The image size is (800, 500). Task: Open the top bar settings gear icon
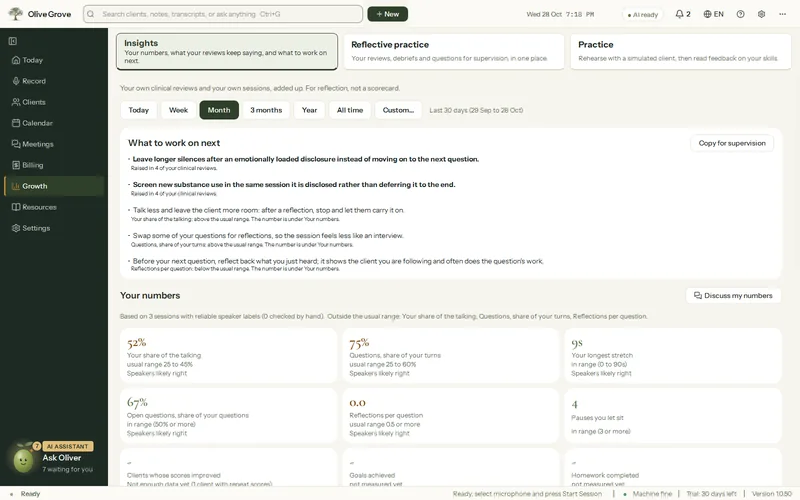pyautogui.click(x=761, y=14)
